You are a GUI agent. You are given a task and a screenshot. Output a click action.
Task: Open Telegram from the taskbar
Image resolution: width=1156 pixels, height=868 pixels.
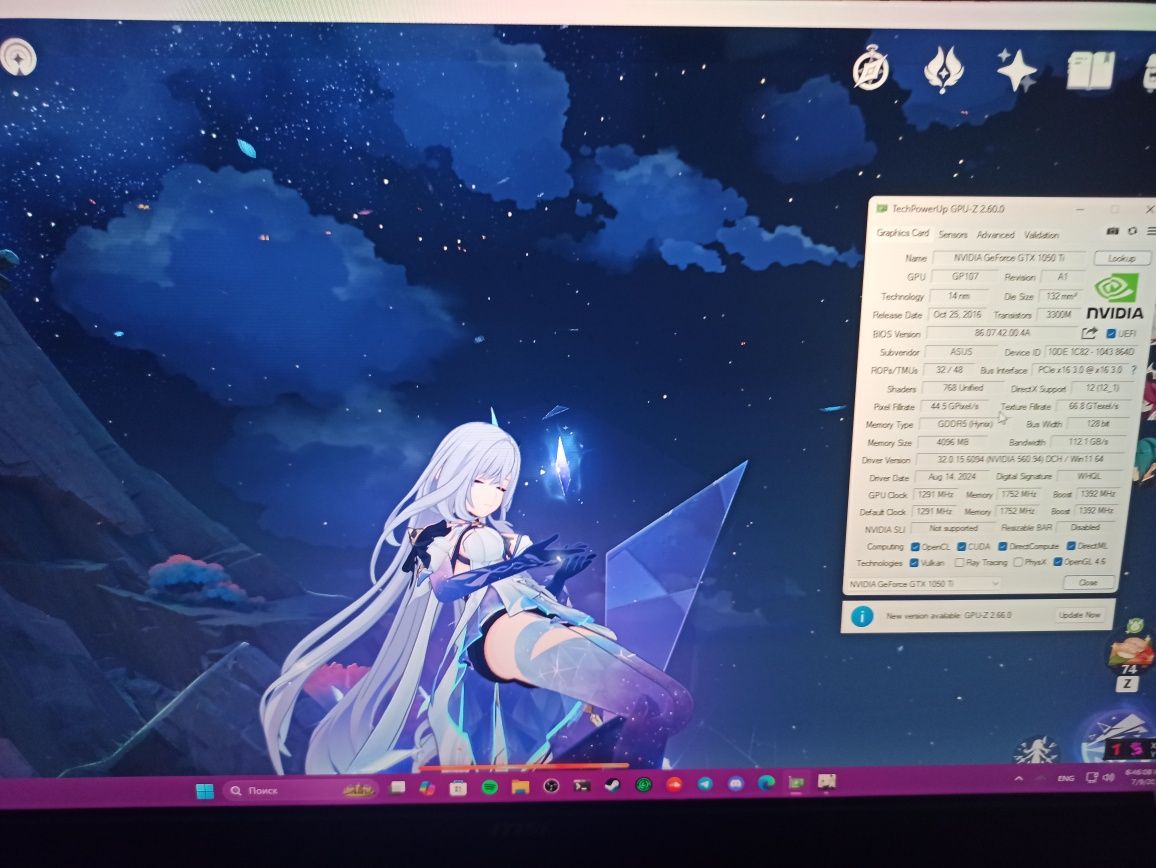[x=705, y=784]
